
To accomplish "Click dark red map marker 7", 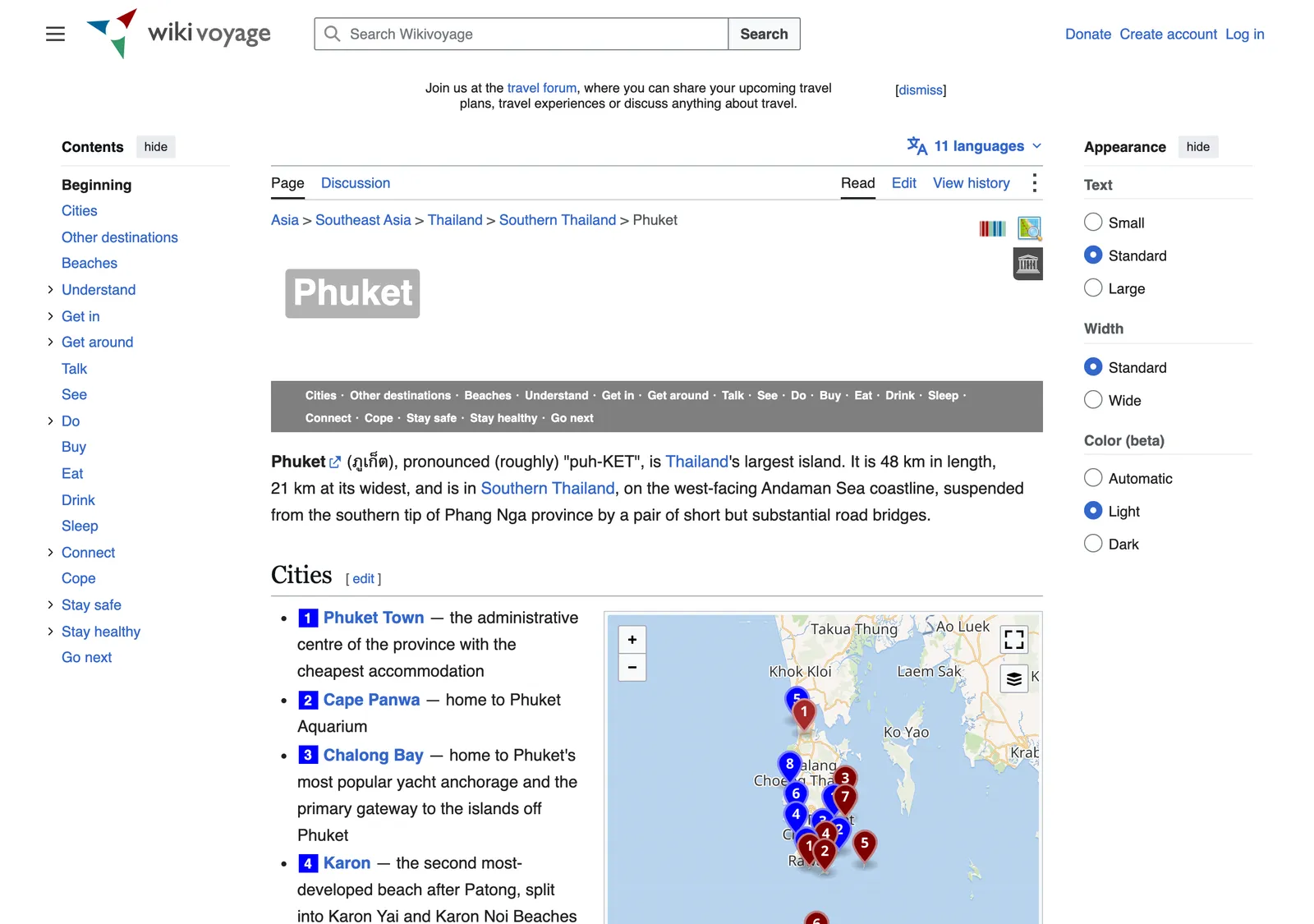I will pyautogui.click(x=845, y=799).
